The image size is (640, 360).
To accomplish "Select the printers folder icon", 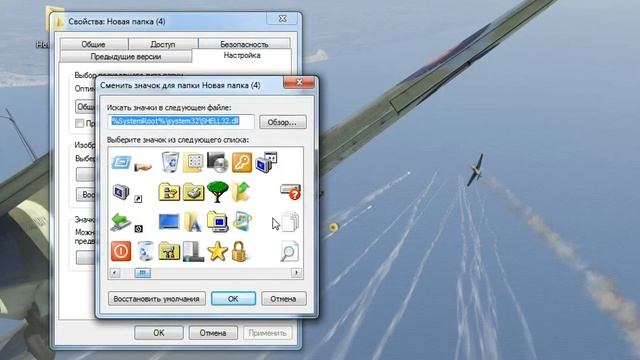I will 193,192.
